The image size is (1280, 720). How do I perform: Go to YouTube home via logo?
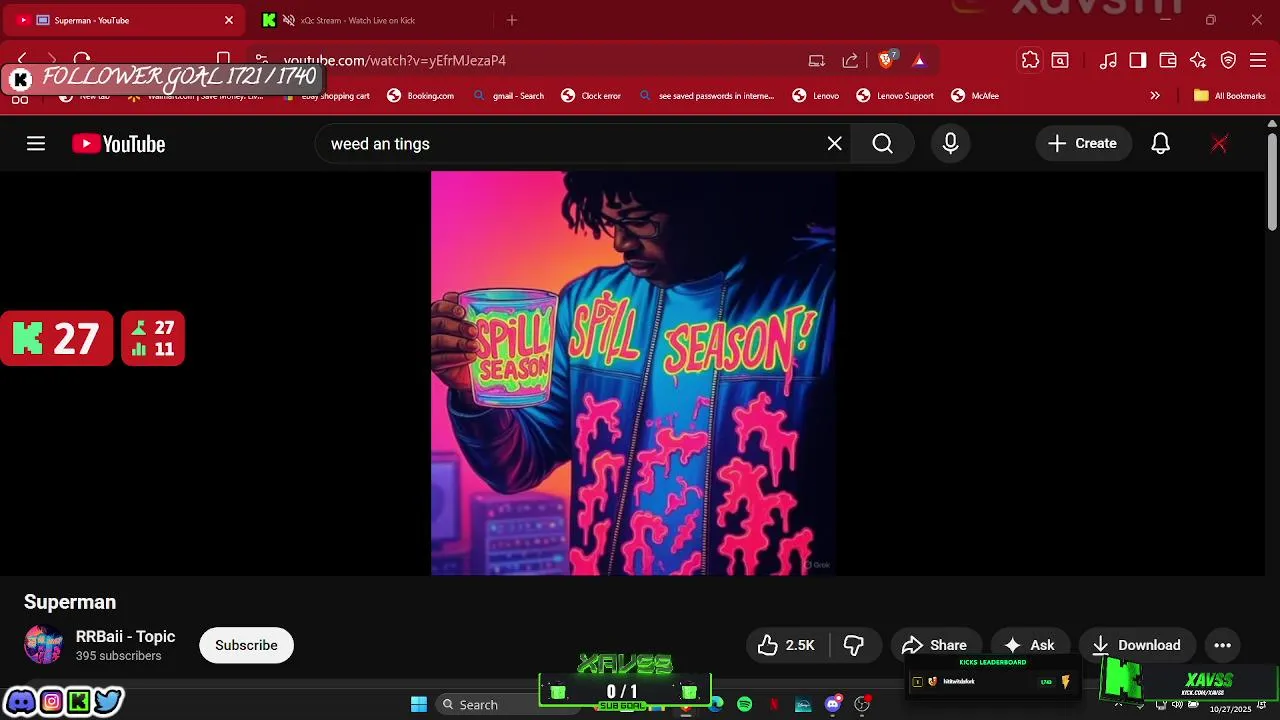click(x=118, y=144)
